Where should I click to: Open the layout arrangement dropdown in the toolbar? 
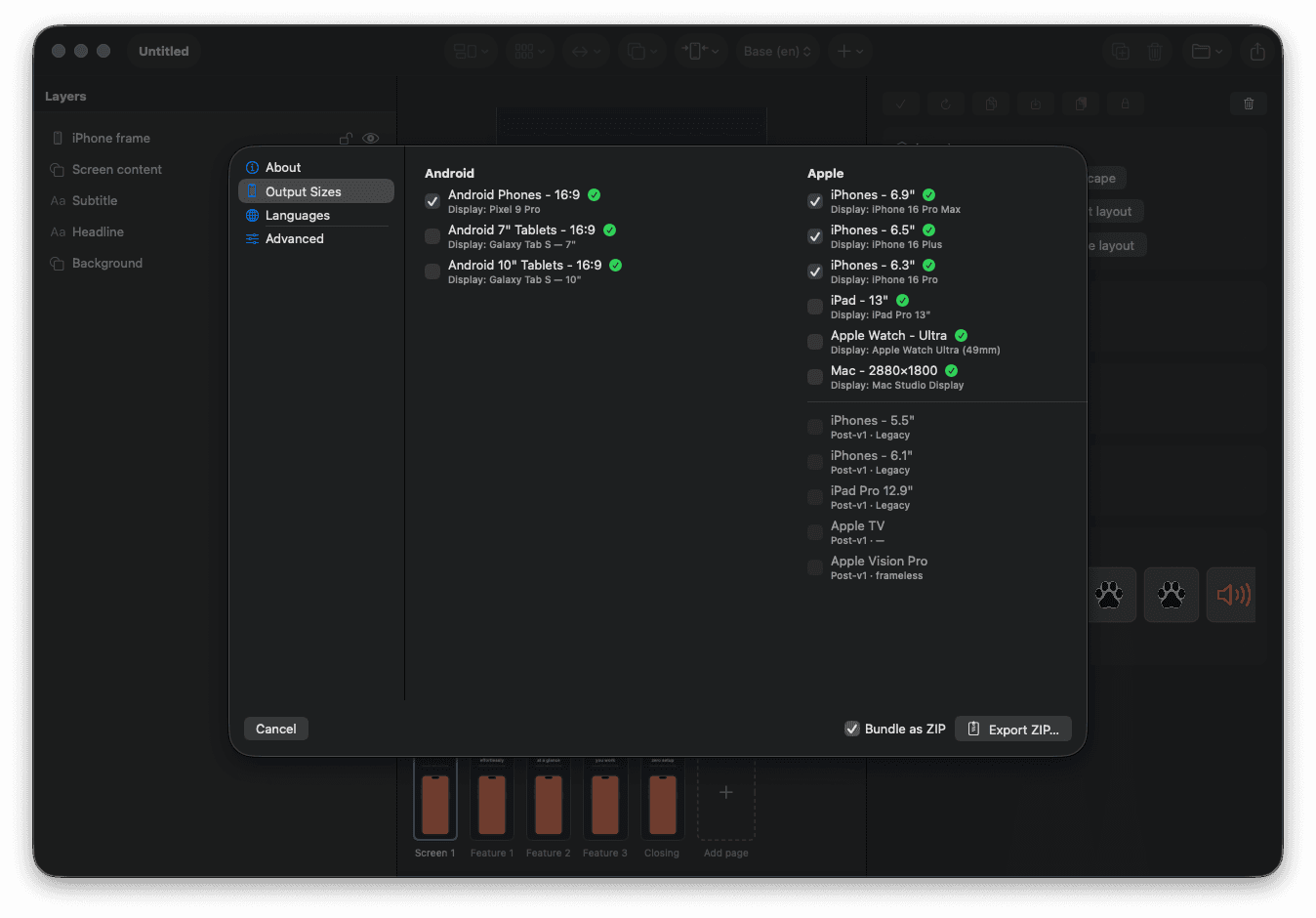pos(472,51)
